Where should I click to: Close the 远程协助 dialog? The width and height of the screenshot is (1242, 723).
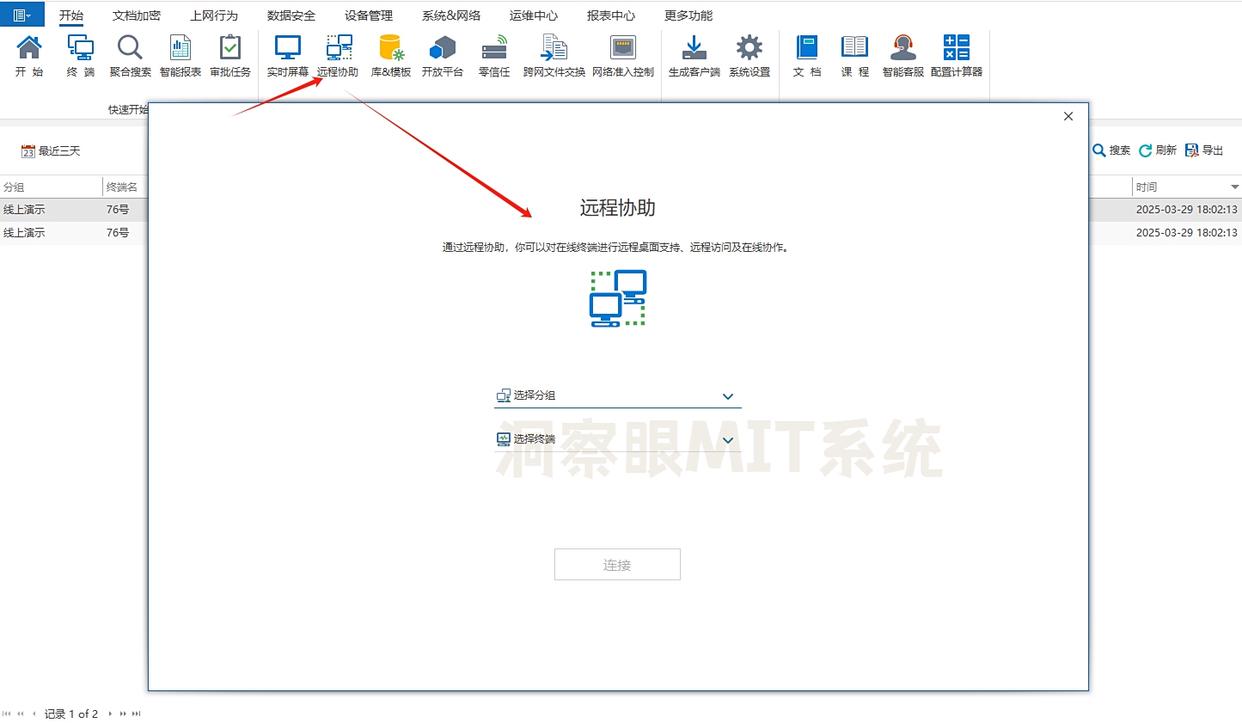[1068, 116]
